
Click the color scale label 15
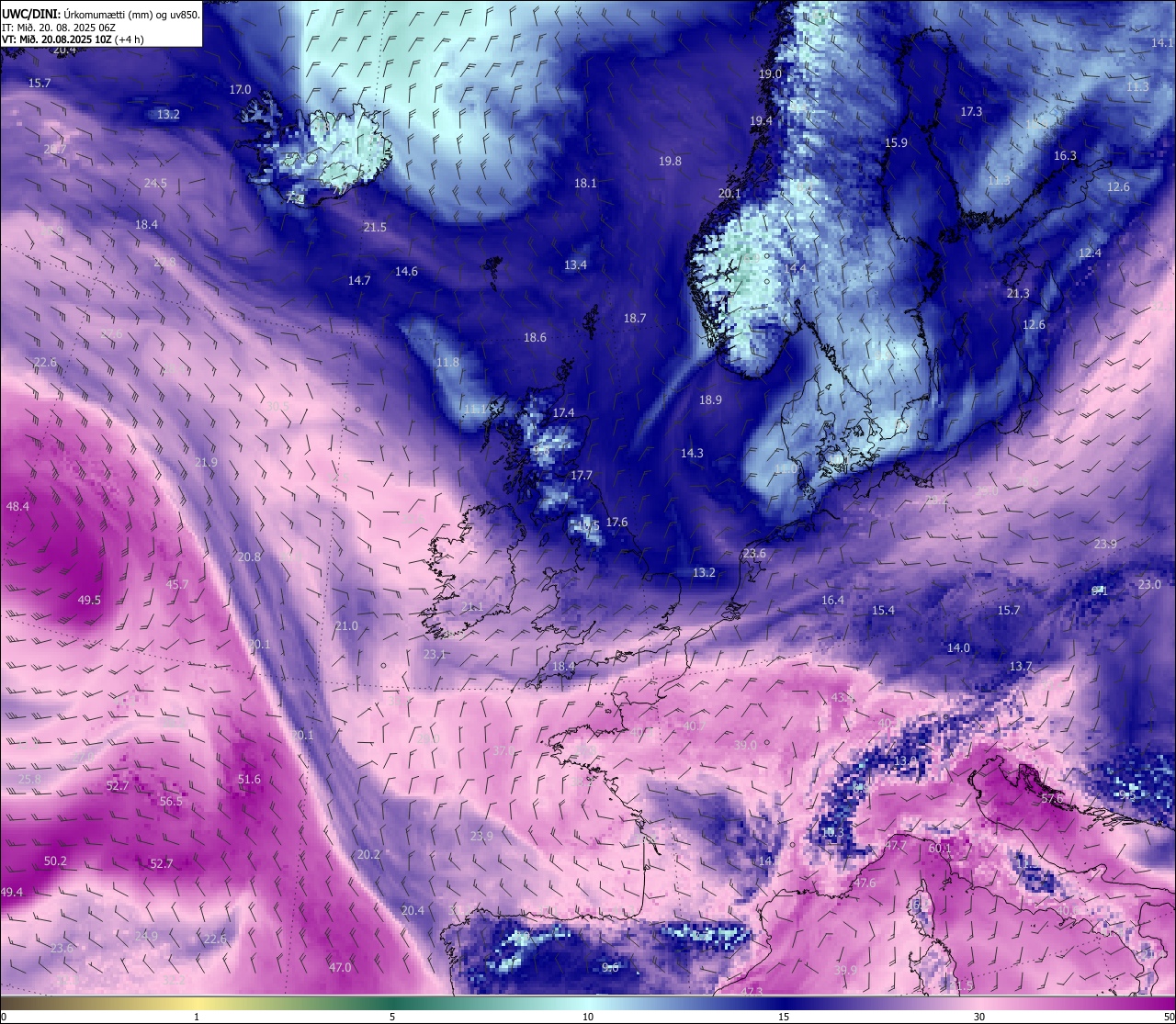pyautogui.click(x=784, y=1017)
